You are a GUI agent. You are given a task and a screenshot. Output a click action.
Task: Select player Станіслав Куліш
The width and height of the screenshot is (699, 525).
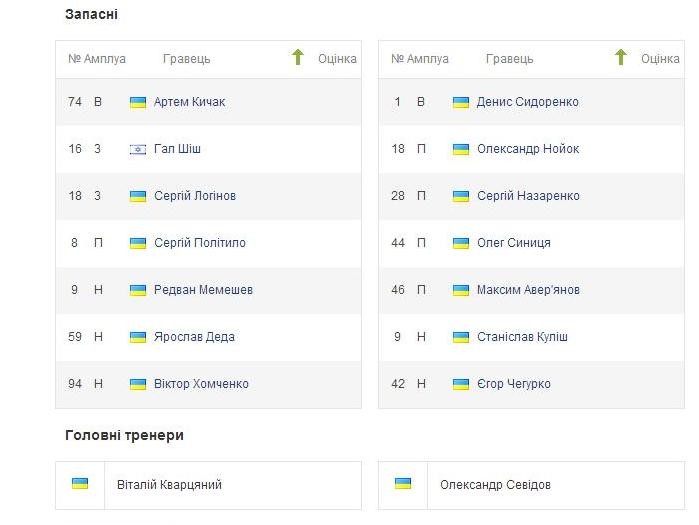point(522,336)
